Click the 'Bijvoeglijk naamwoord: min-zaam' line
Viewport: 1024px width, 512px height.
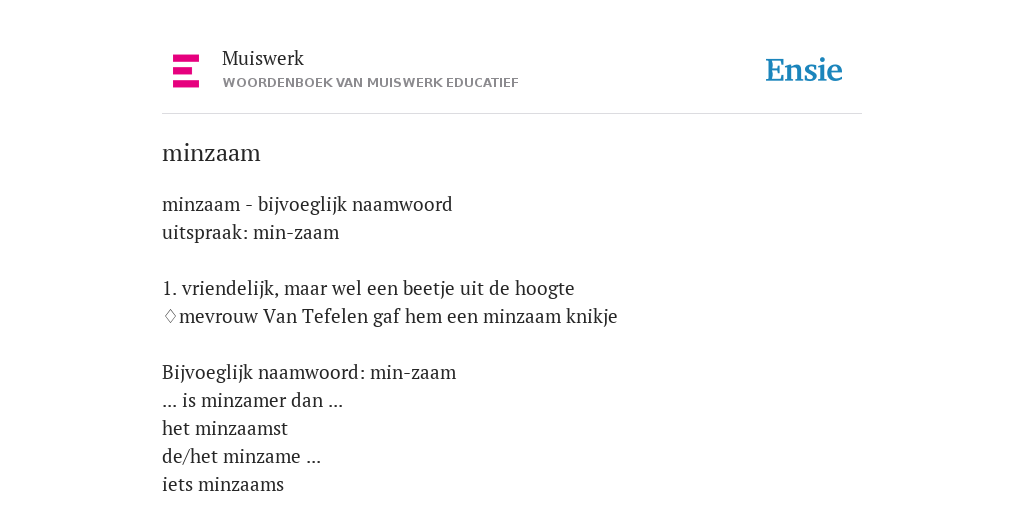[x=309, y=373]
